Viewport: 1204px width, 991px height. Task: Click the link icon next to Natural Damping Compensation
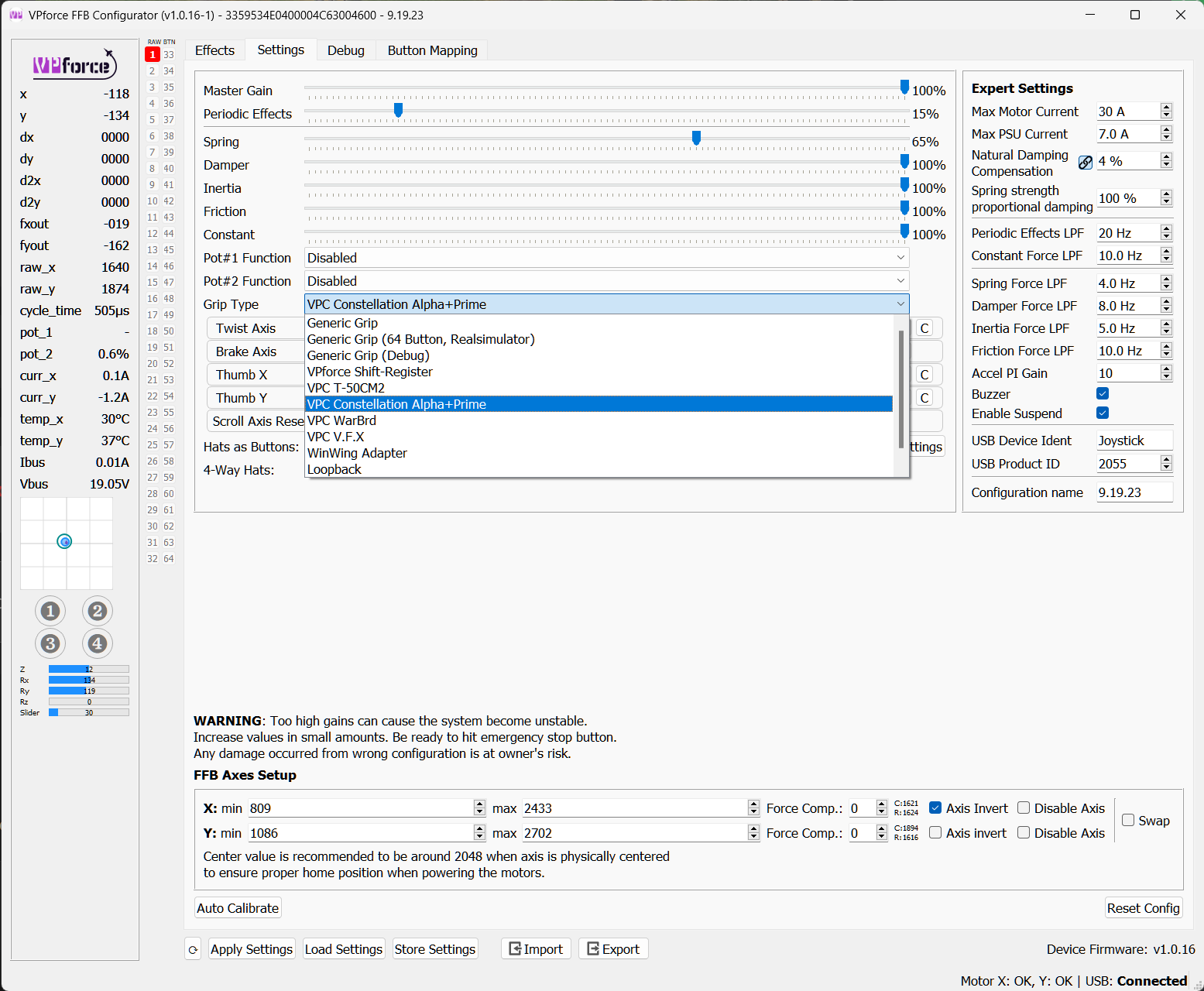1086,162
